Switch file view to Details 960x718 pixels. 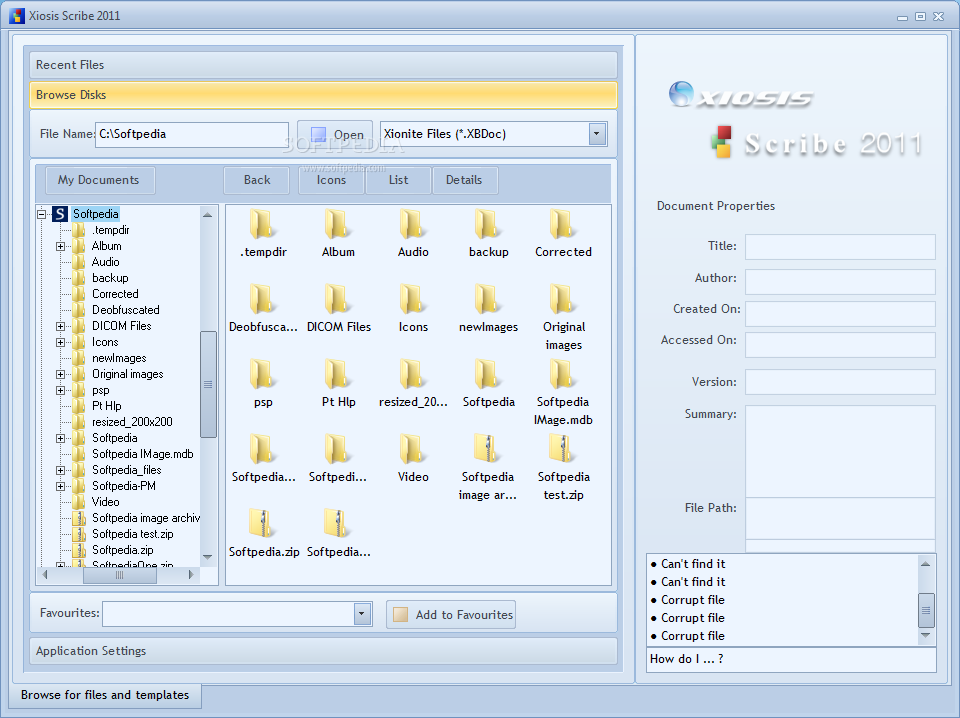(464, 180)
